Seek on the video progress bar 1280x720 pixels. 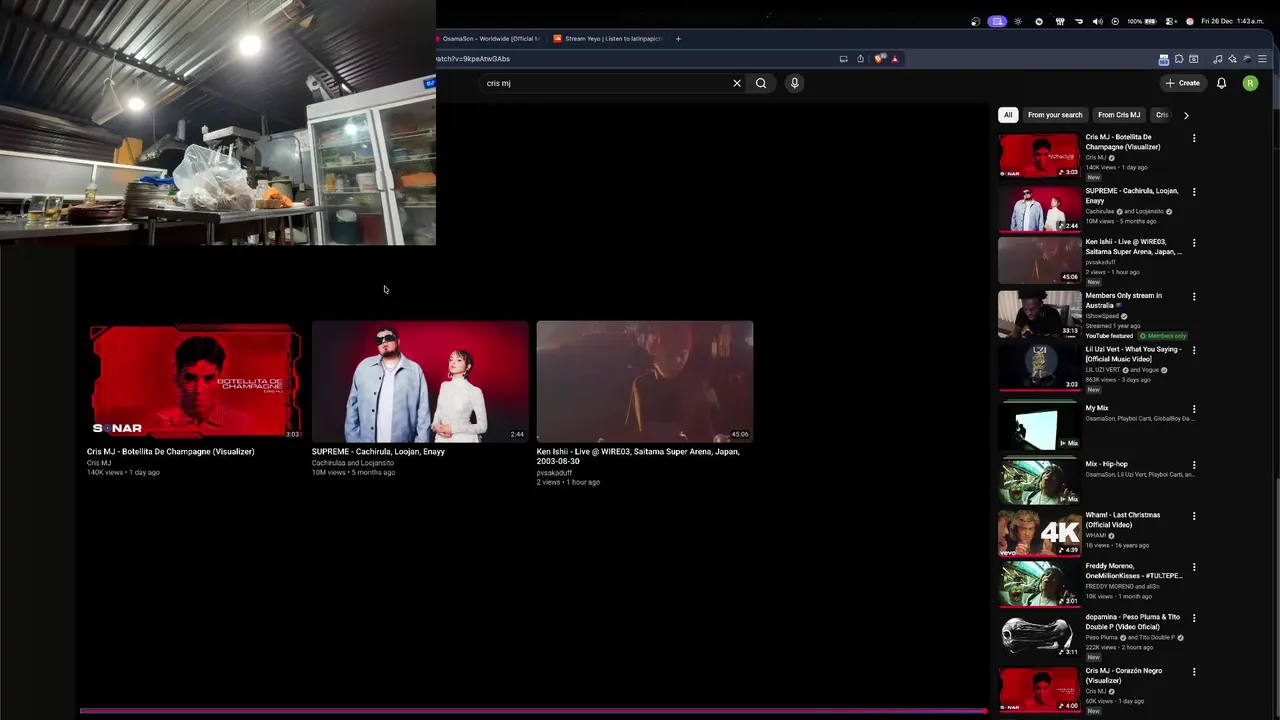pos(533,711)
